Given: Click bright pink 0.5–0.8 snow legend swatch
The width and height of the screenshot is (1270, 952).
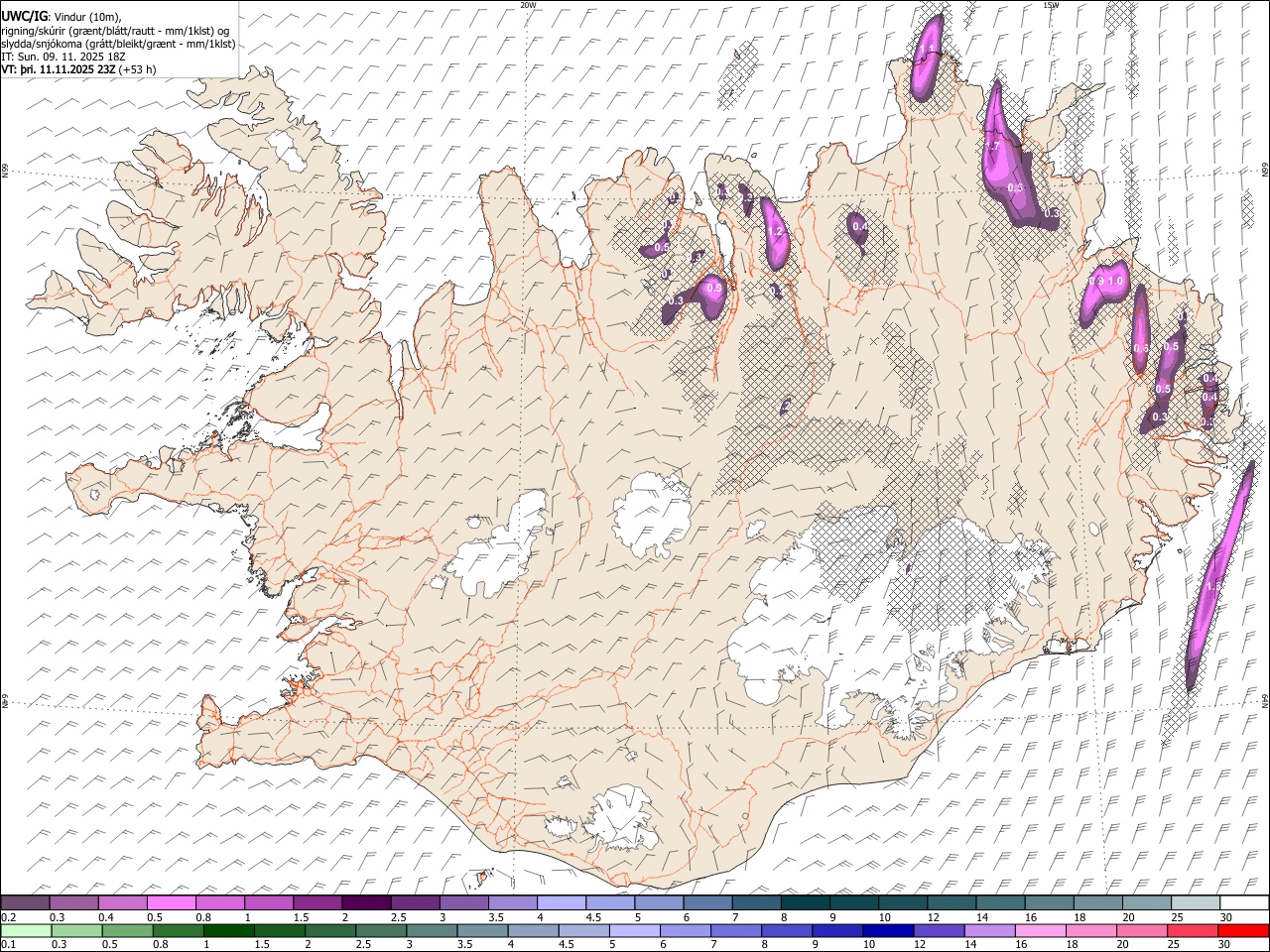Looking at the screenshot, I should (172, 903).
